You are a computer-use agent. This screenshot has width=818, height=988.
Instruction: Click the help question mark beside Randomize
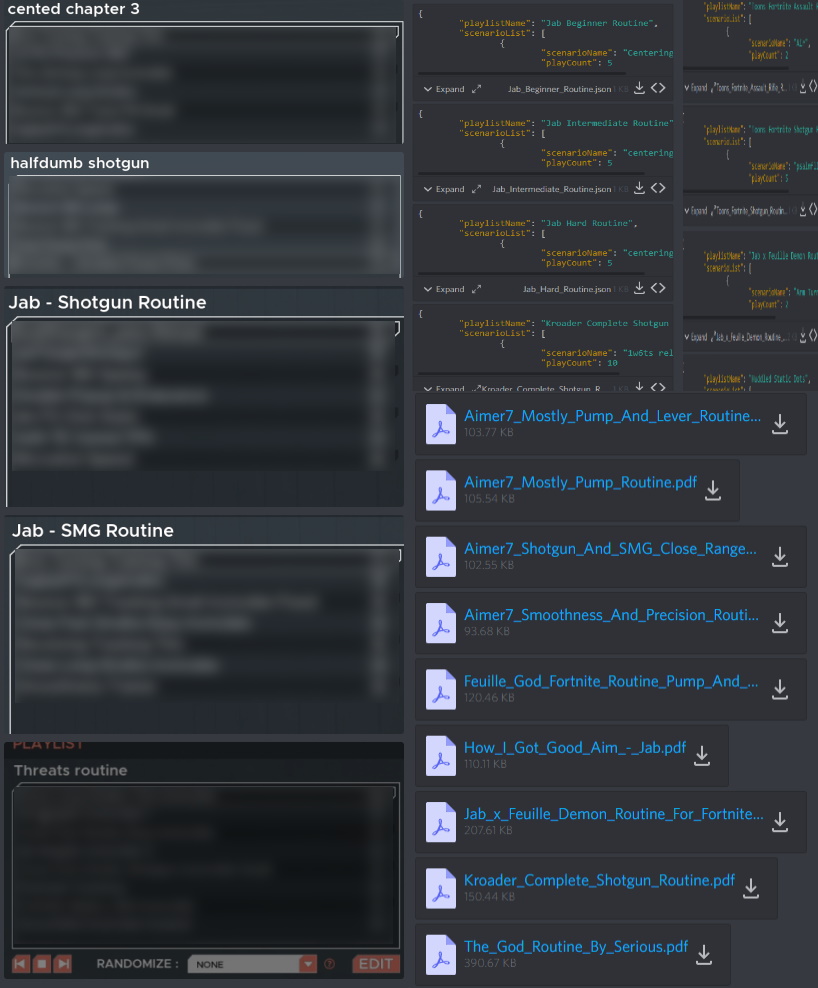click(327, 964)
